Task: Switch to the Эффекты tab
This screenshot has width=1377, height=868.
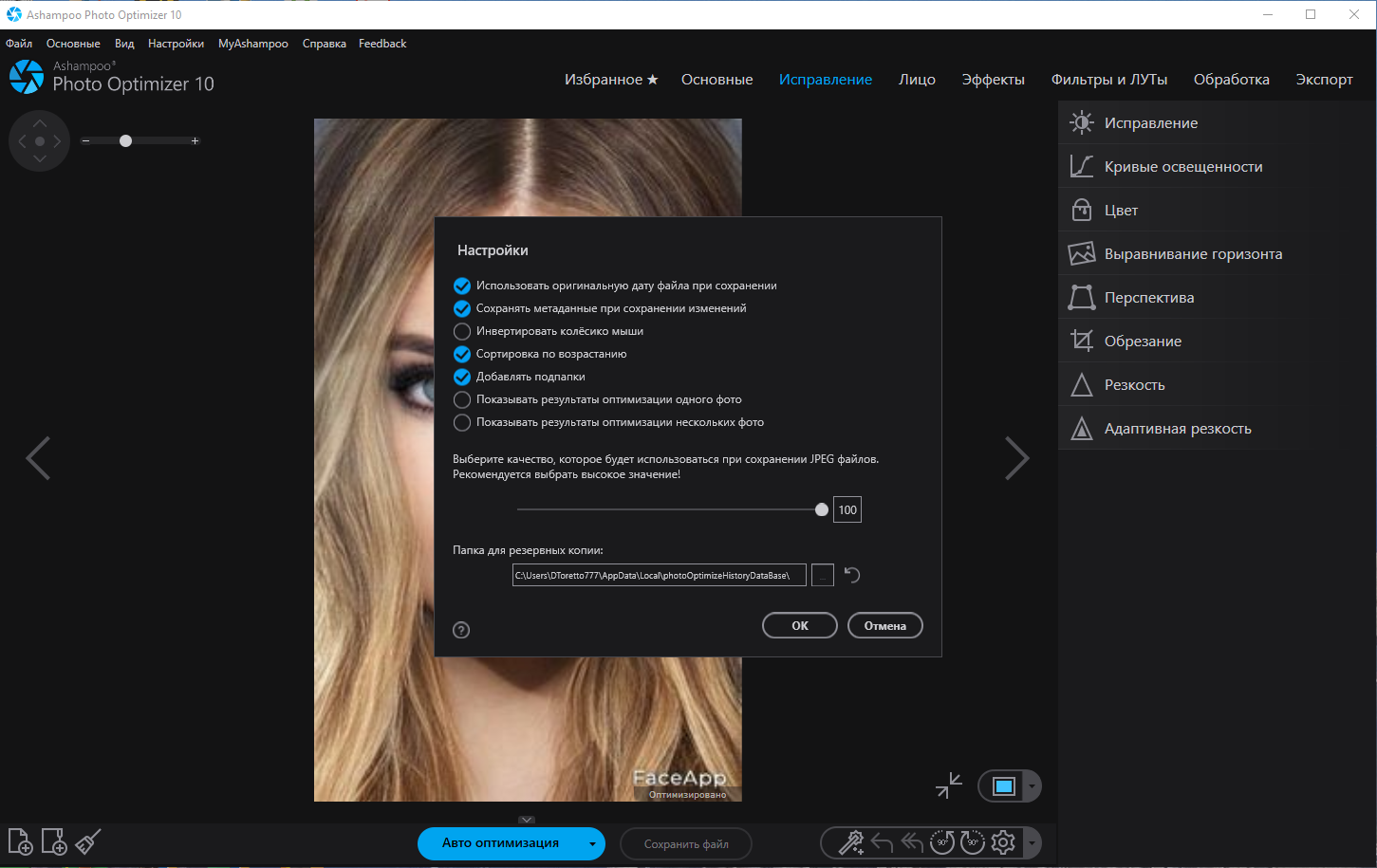Action: [x=993, y=80]
